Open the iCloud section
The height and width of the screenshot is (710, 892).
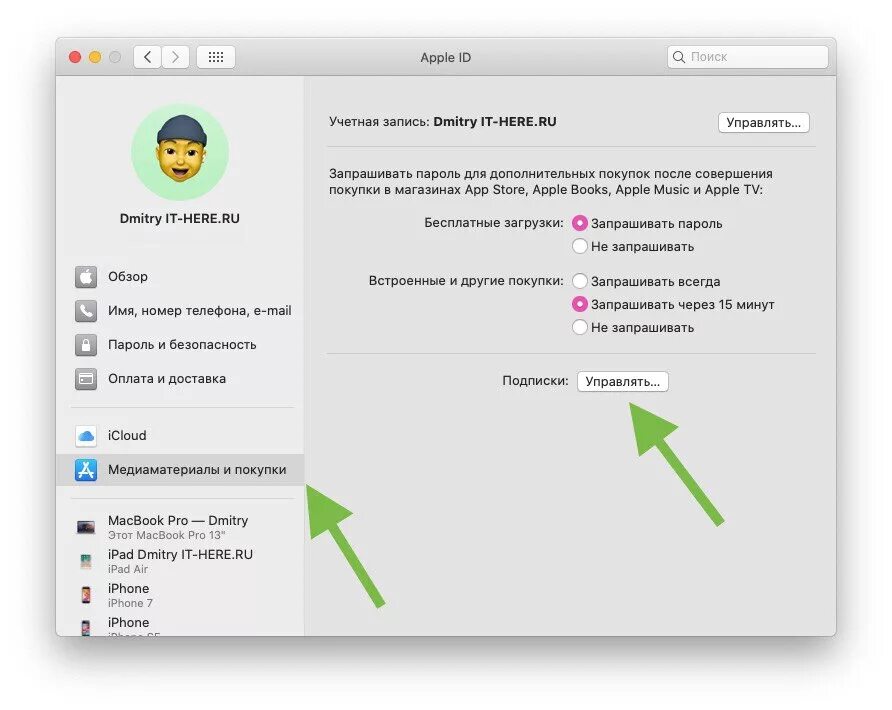(x=180, y=436)
